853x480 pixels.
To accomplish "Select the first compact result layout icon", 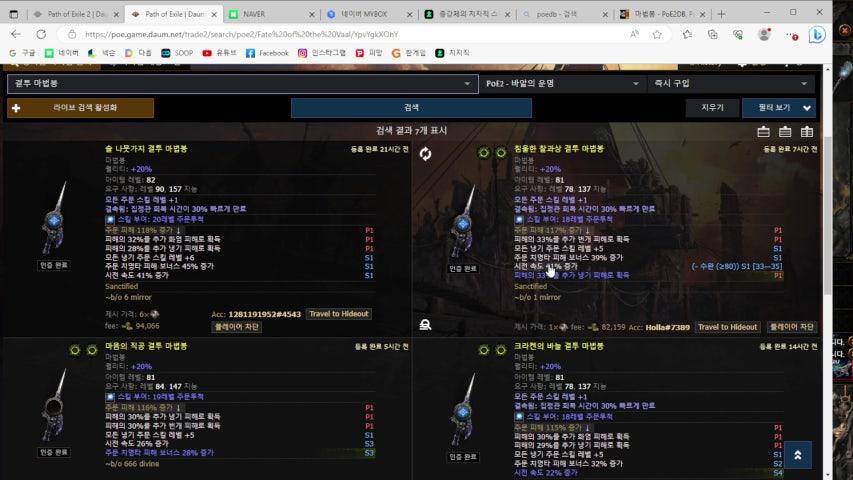I will pyautogui.click(x=763, y=131).
